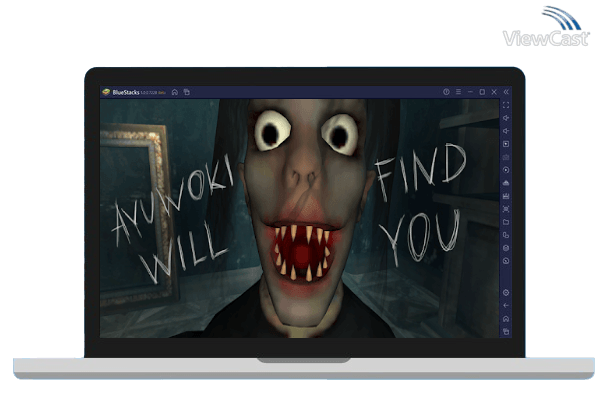Click the volume up icon
The width and height of the screenshot is (602, 414).
tap(506, 118)
